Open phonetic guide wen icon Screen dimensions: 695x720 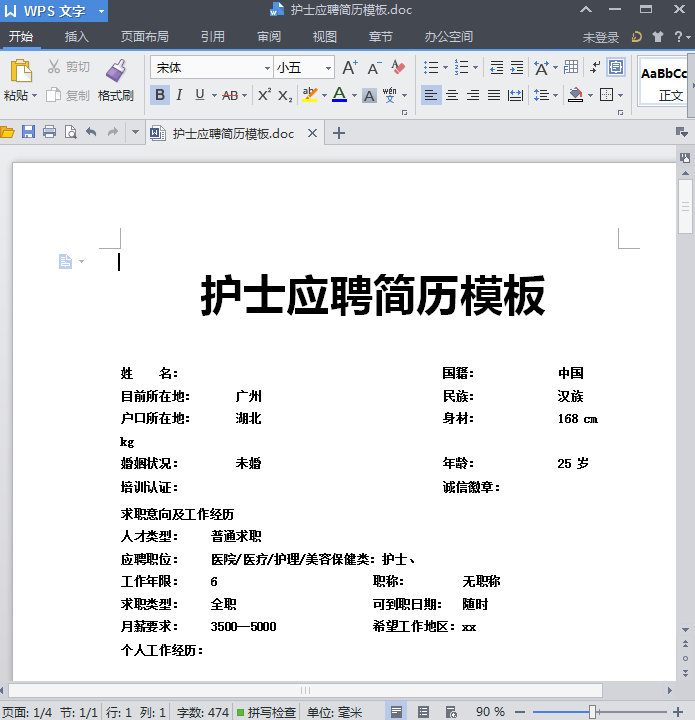coord(389,95)
